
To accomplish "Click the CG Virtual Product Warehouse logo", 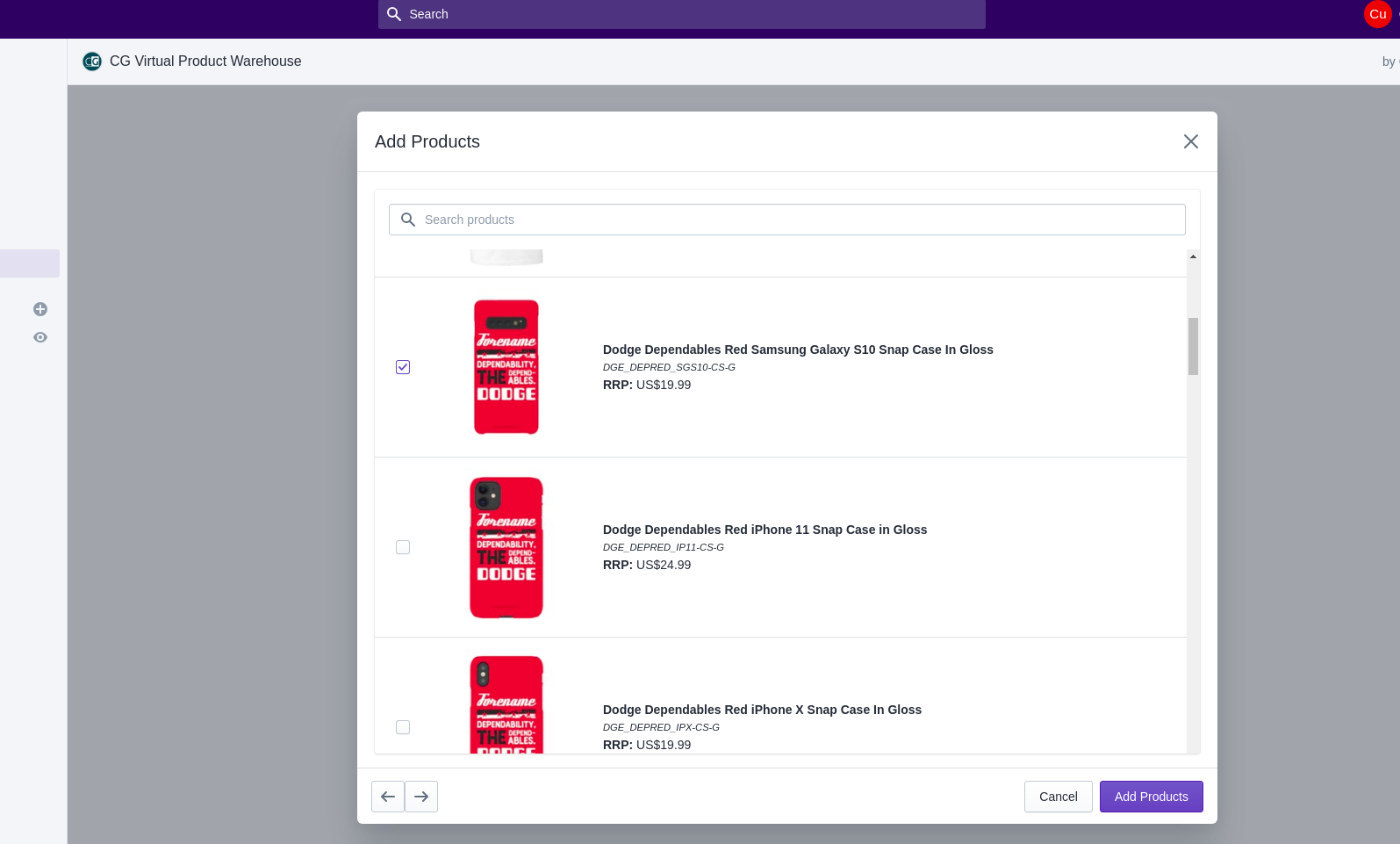I will point(92,61).
